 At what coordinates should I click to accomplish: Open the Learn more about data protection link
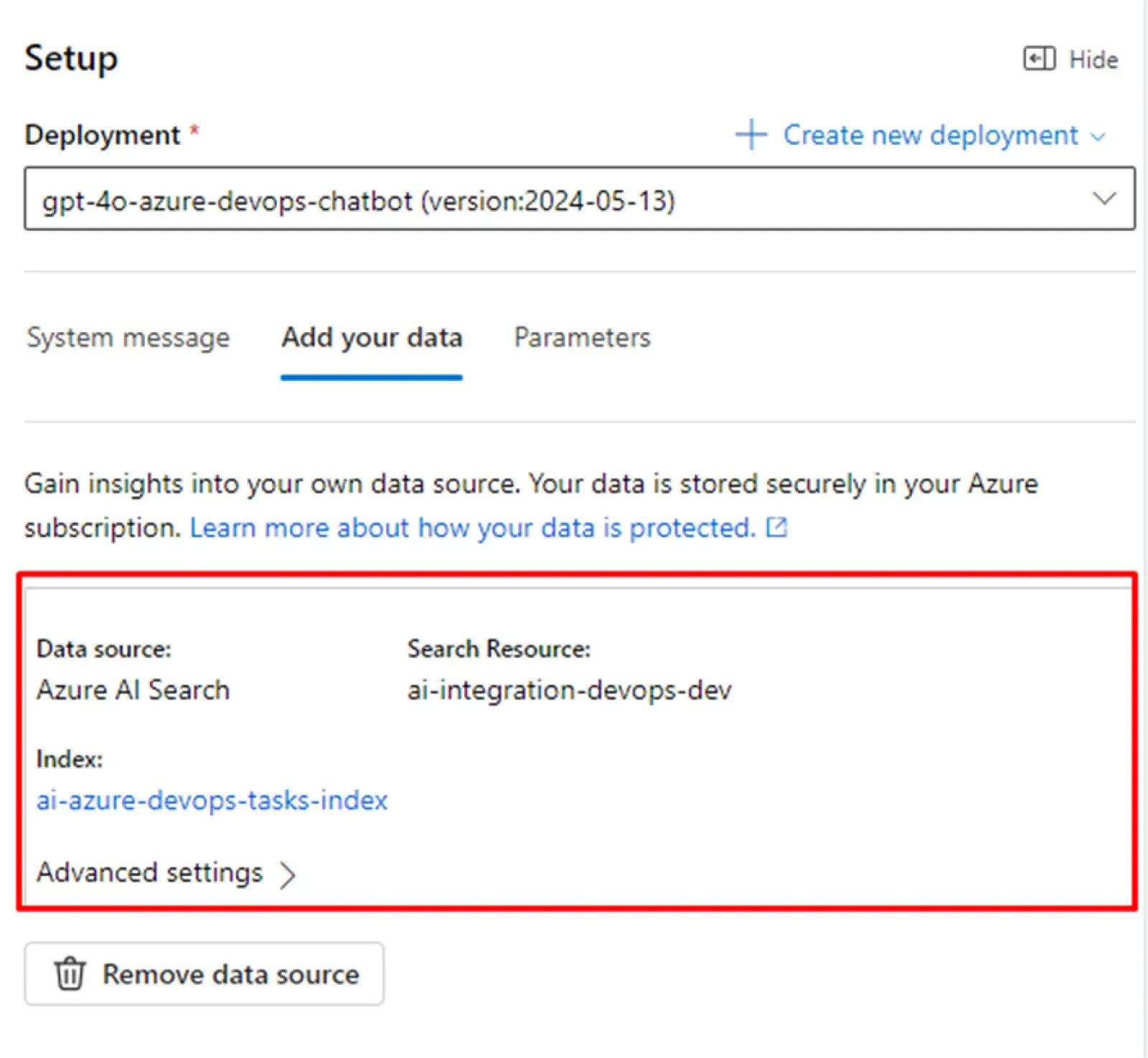coord(473,528)
